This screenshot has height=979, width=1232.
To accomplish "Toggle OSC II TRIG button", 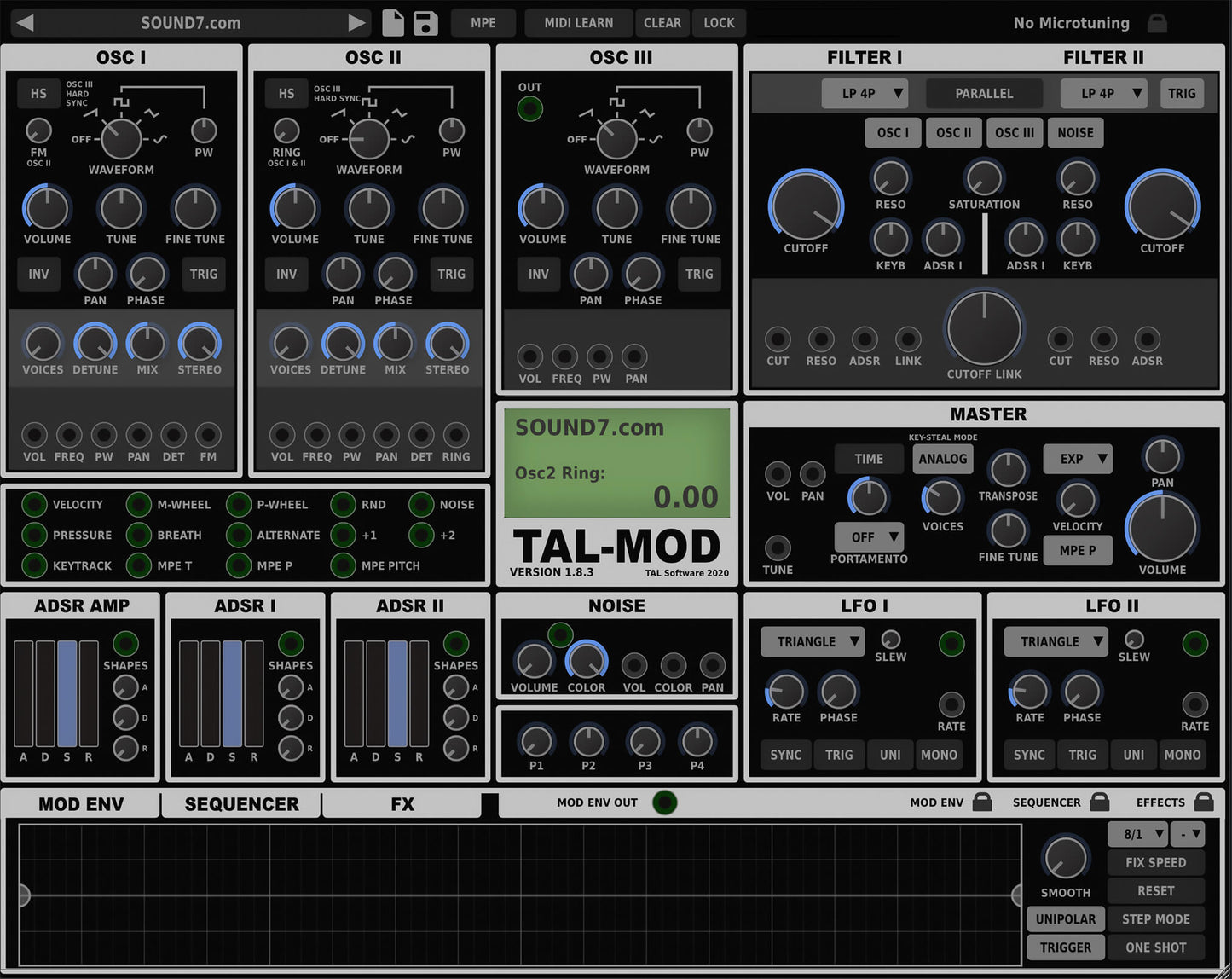I will coord(452,274).
